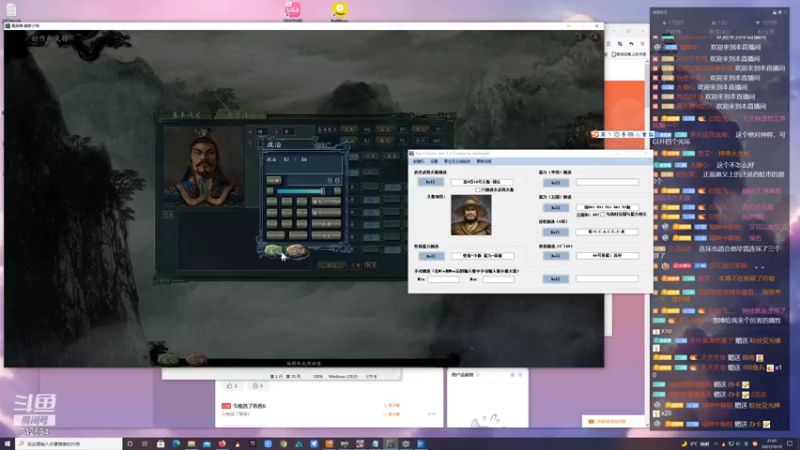Launch Microsoft Edge from the taskbar

[x=176, y=444]
